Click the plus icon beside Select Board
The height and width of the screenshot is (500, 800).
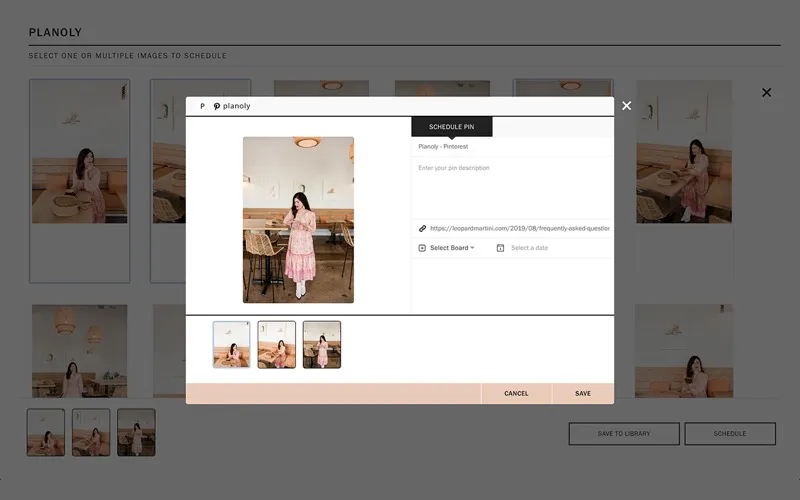coord(422,248)
